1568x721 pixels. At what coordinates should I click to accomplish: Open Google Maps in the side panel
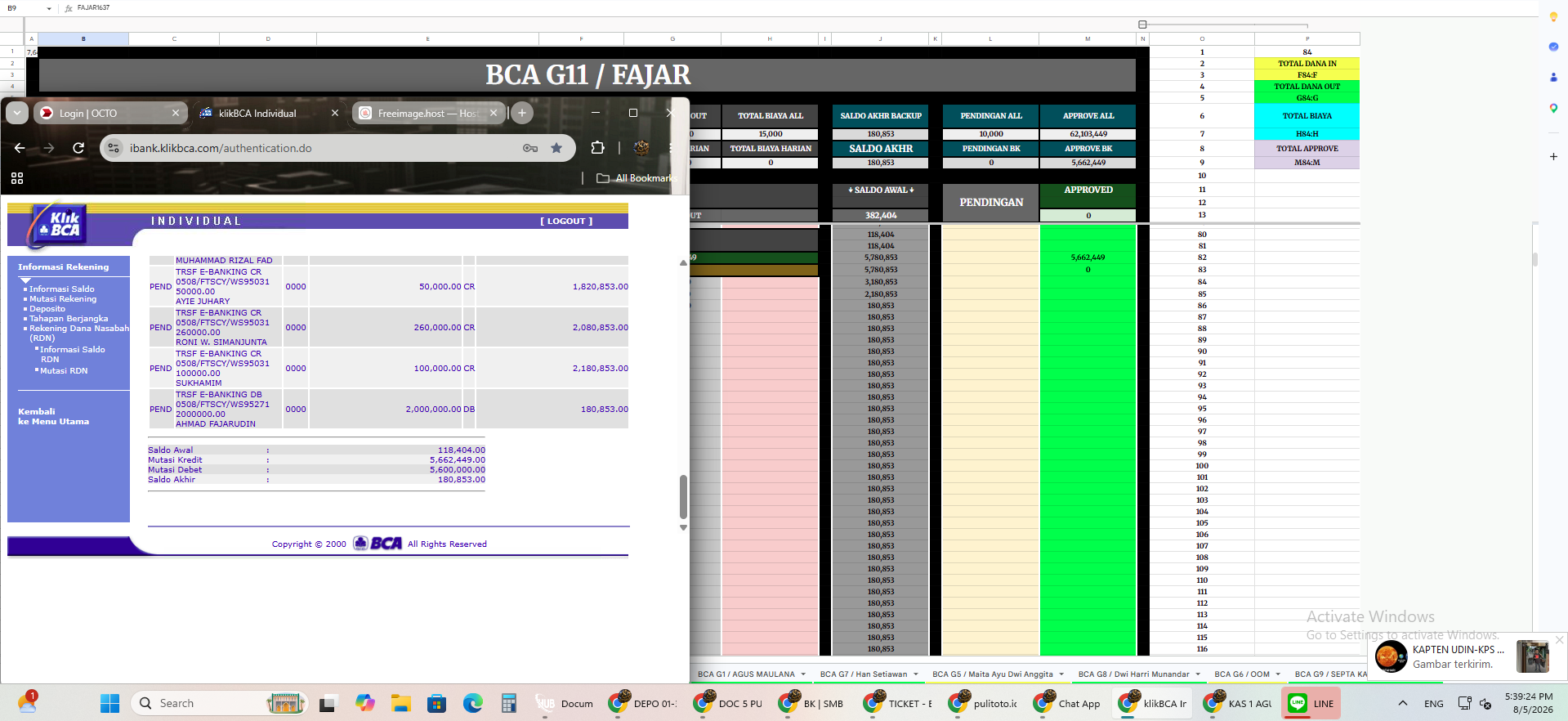1553,108
